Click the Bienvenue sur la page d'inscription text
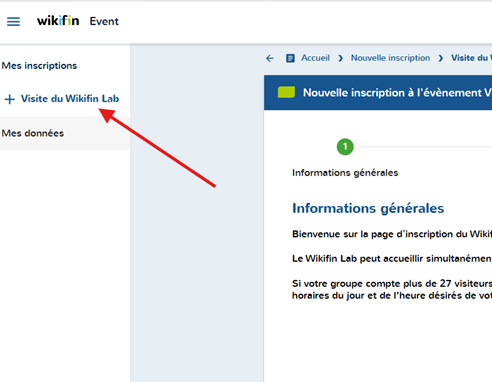 392,234
